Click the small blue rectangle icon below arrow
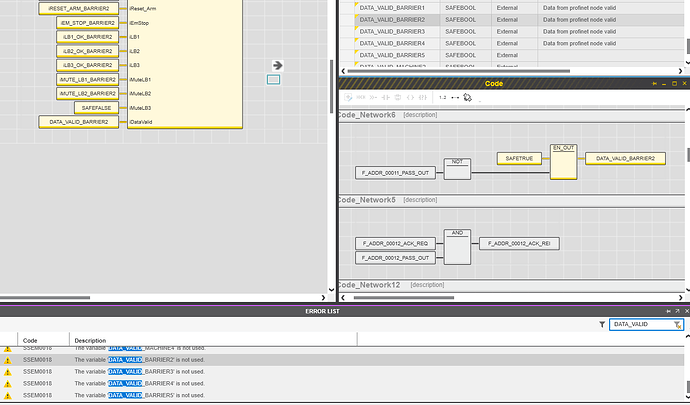690x405 pixels. tap(273, 80)
